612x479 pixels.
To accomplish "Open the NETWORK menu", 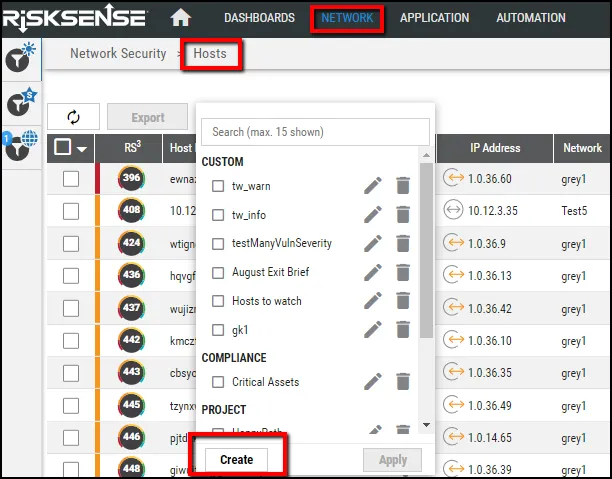I will click(x=347, y=18).
